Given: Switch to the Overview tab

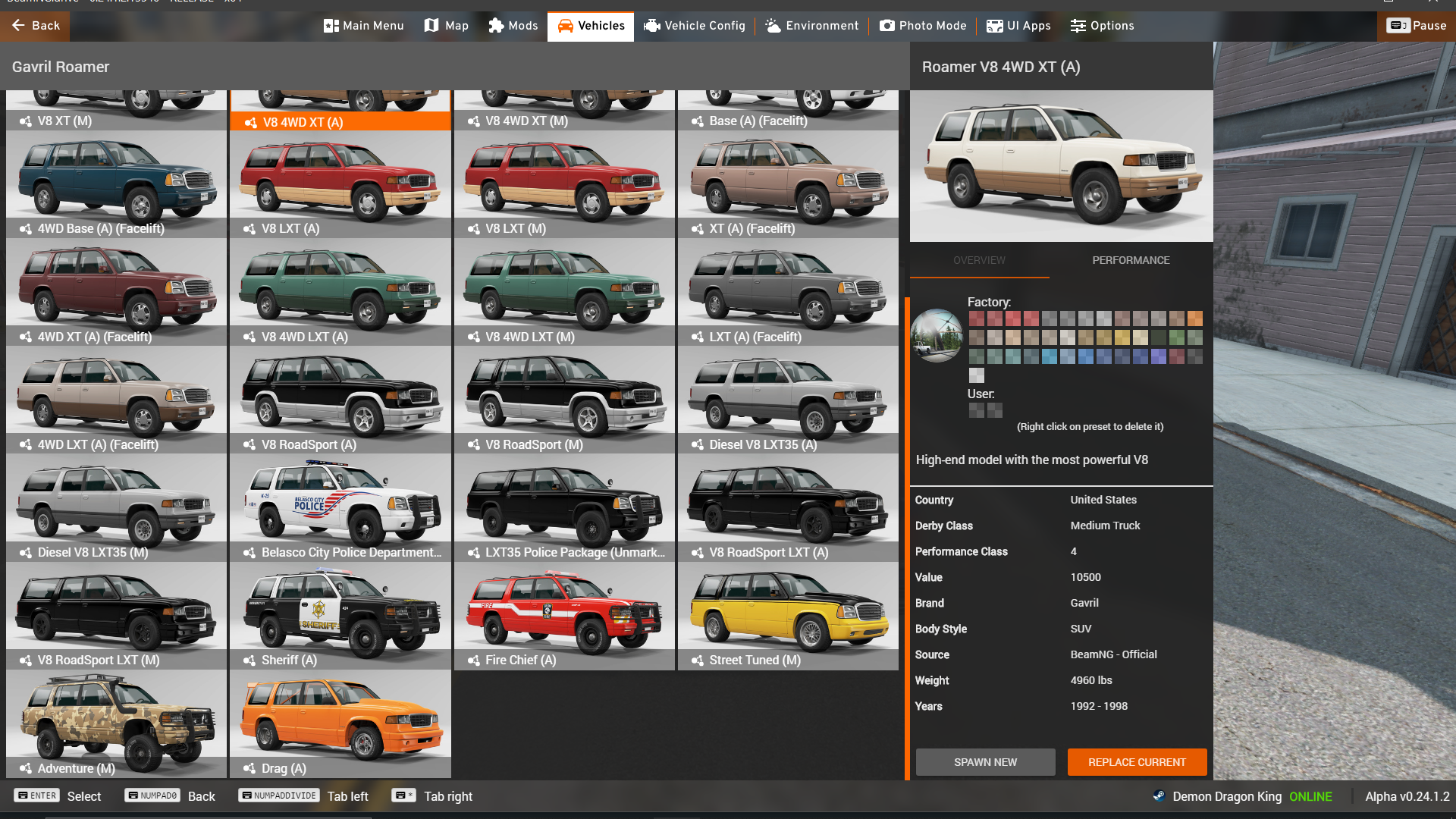Looking at the screenshot, I should [979, 260].
